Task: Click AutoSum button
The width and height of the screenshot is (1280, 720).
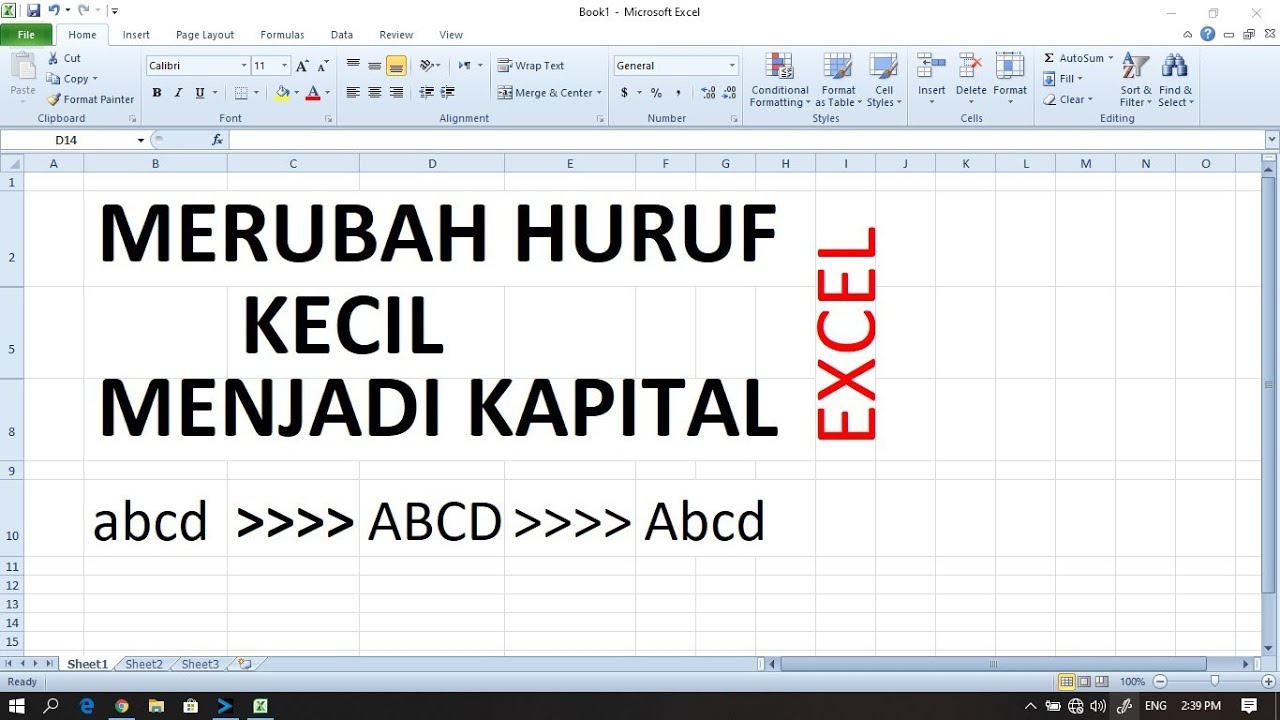Action: point(1079,58)
